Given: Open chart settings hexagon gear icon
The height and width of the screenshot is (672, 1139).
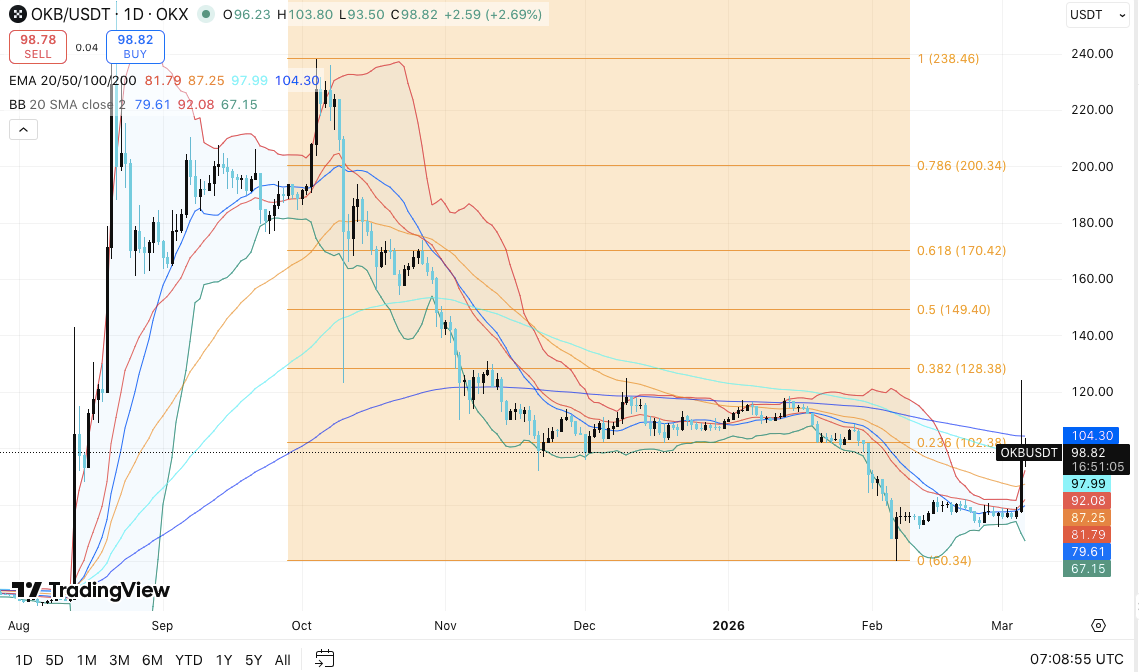Looking at the screenshot, I should [x=1098, y=626].
